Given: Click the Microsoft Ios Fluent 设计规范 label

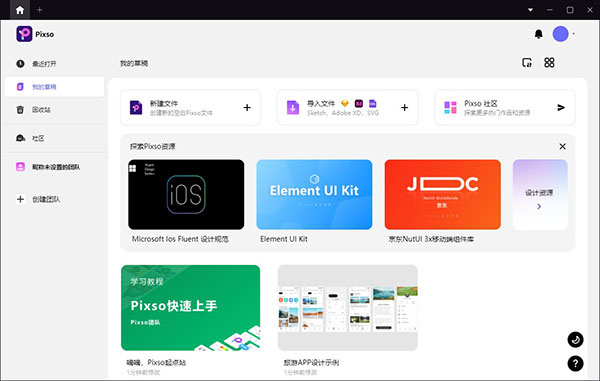Looking at the screenshot, I should (x=180, y=239).
